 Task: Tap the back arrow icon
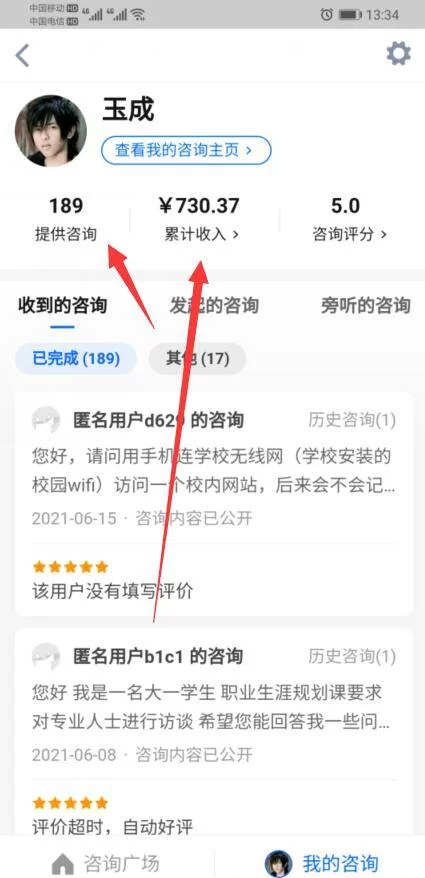pos(22,55)
